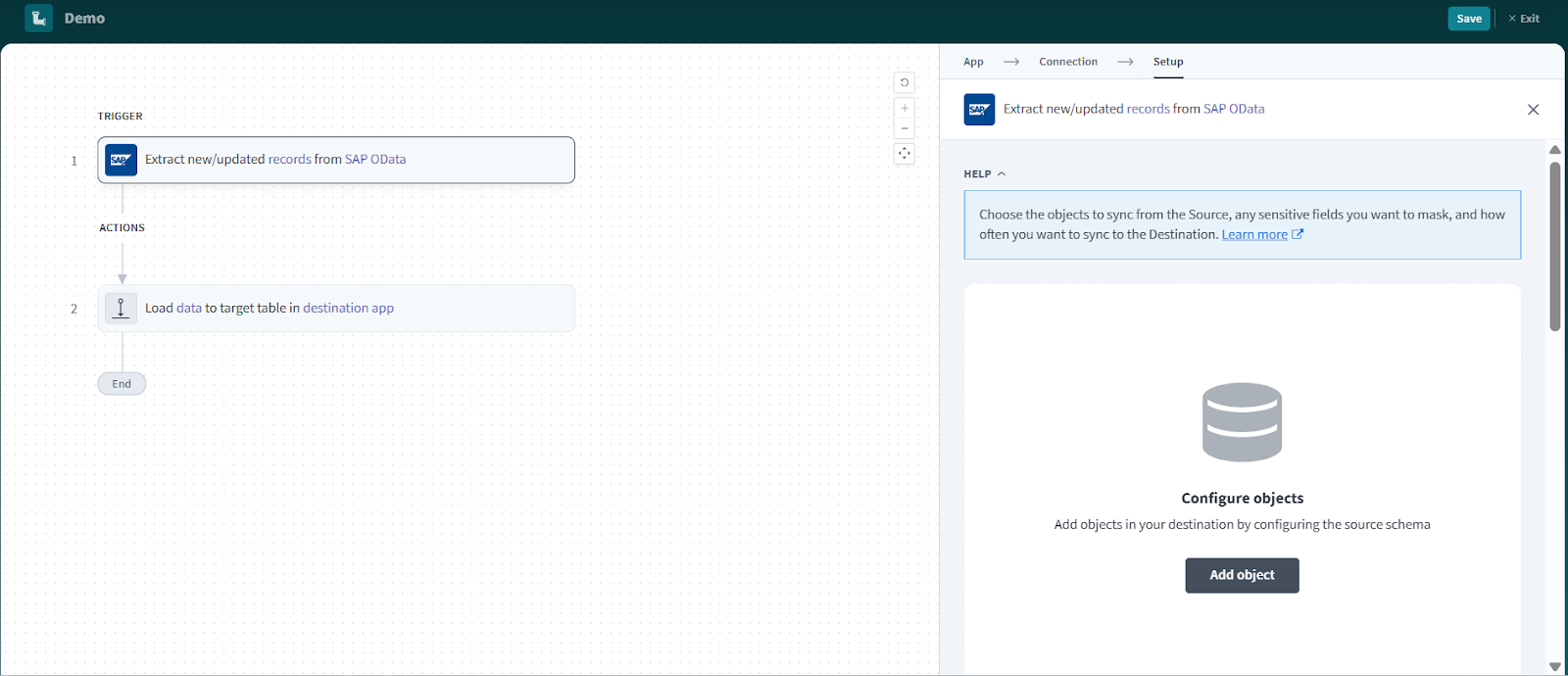This screenshot has height=676, width=1568.
Task: Fit recipe to screen with center icon
Action: click(905, 154)
